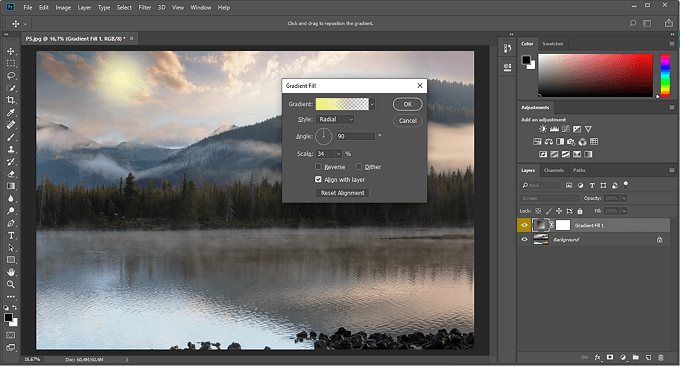Screen dimensions: 680x366
Task: Add a Levels adjustment
Action: (x=554, y=129)
